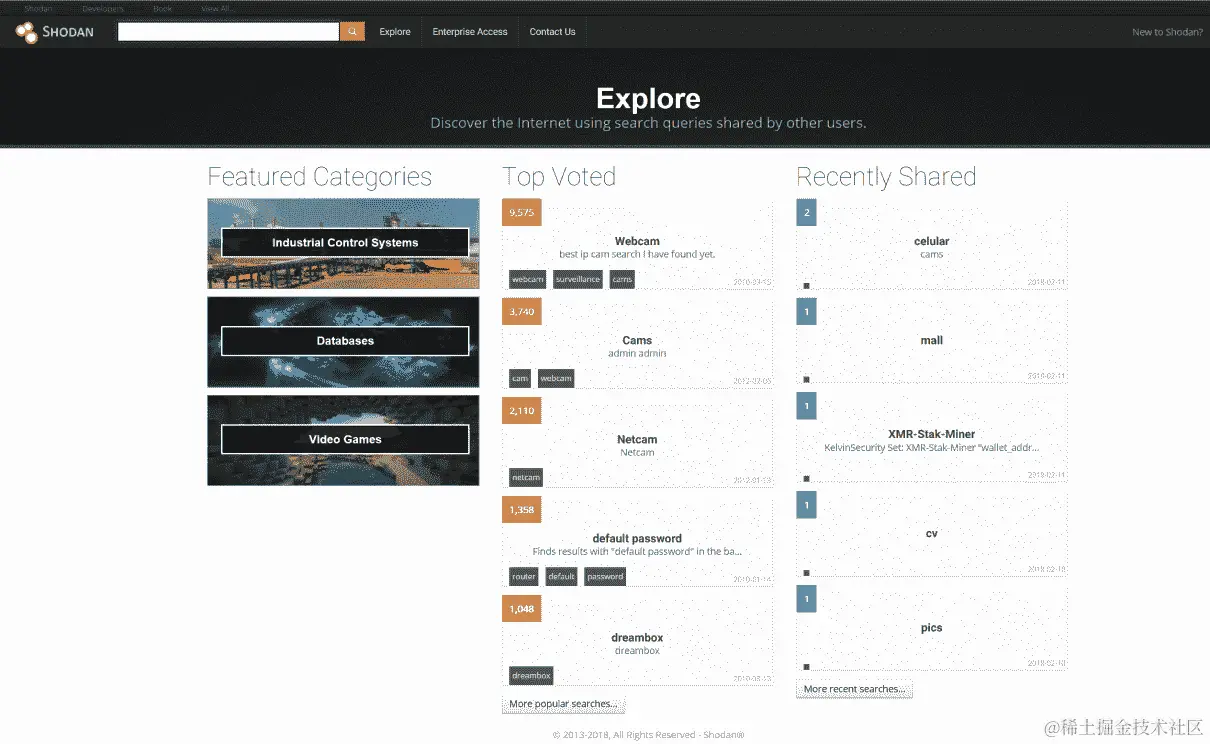Screen dimensions: 1210x744
Task: Open the Cams top voted search
Action: (637, 340)
